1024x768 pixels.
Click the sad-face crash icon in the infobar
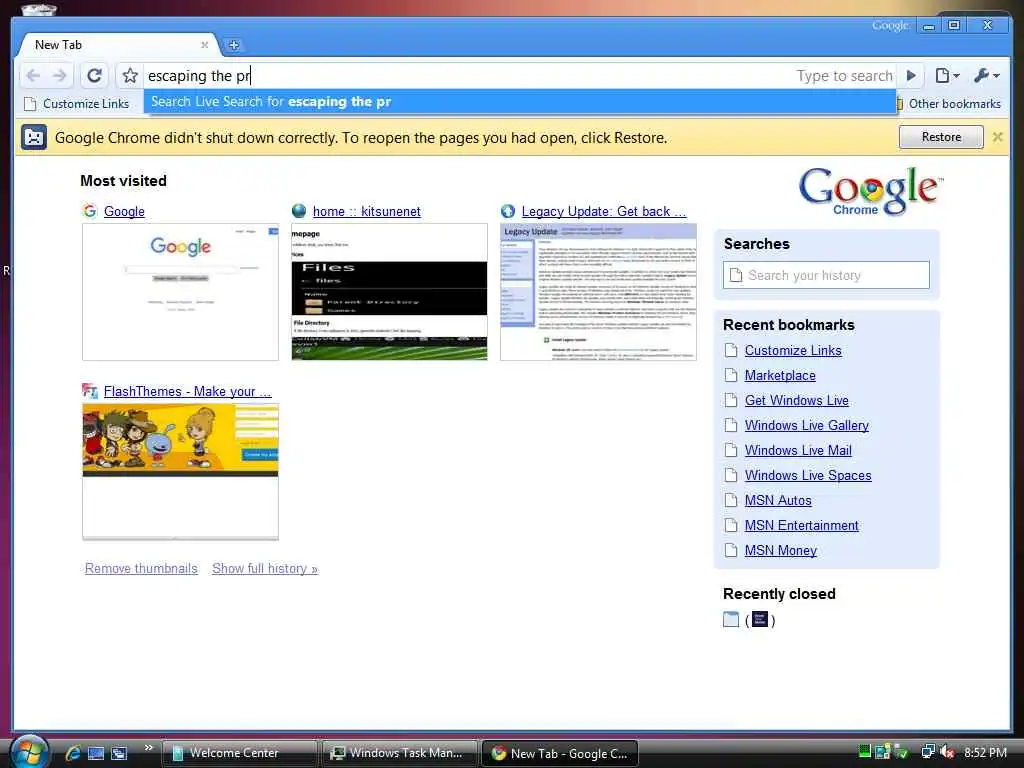[x=34, y=137]
